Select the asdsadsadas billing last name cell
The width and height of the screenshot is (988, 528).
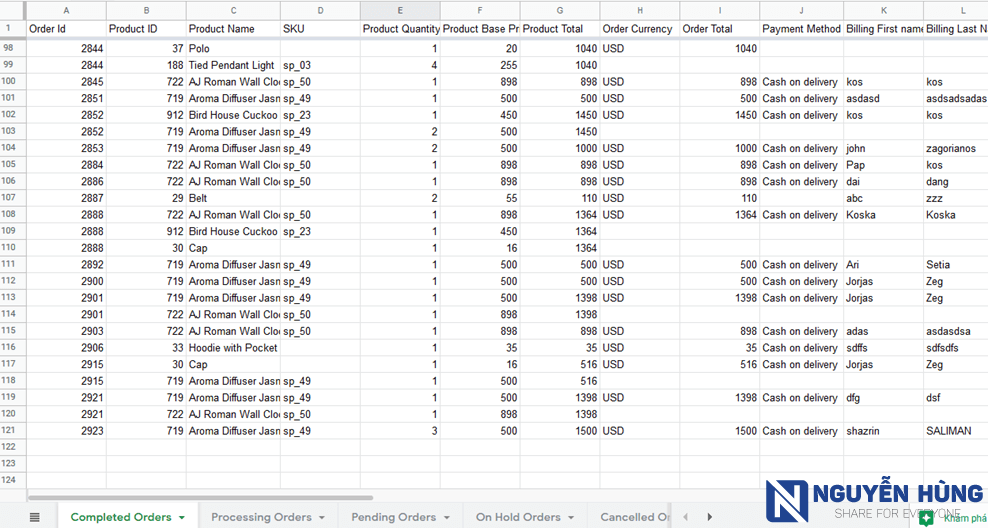tap(956, 98)
